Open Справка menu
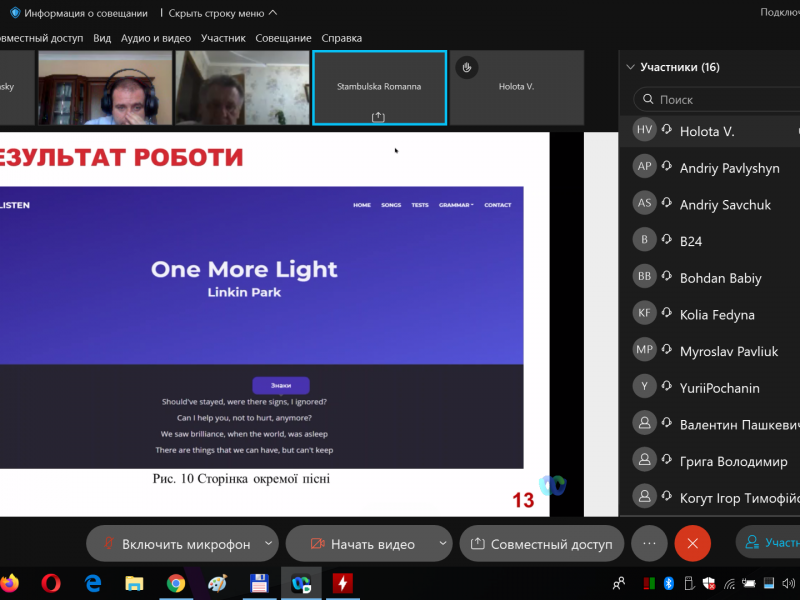800x600 pixels. pos(342,38)
